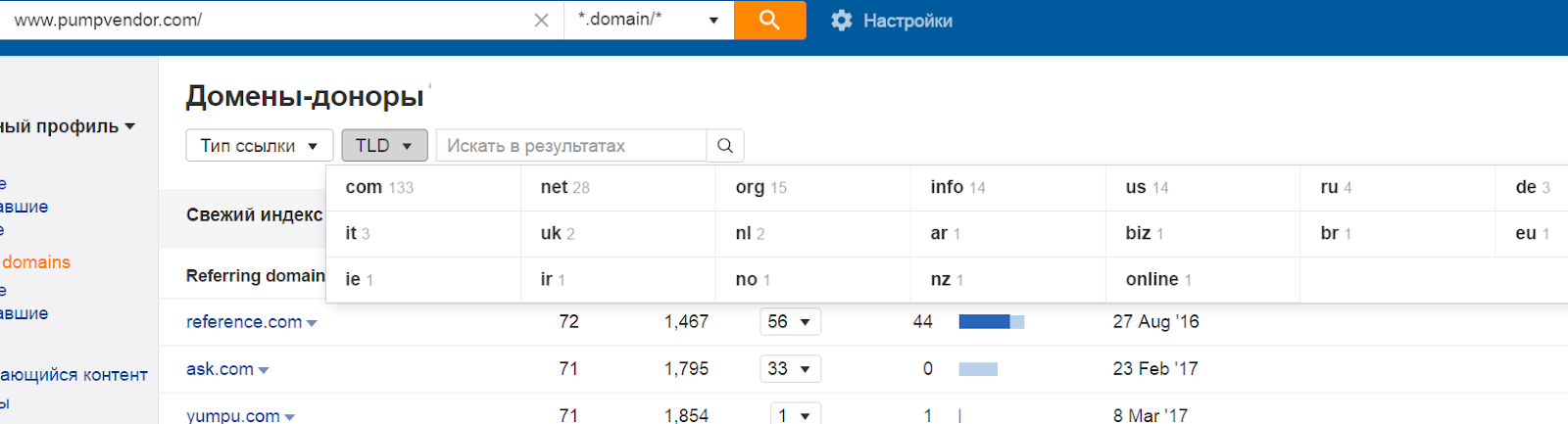Collapse the TLD dropdown button
This screenshot has width=1568, height=424.
(x=384, y=146)
